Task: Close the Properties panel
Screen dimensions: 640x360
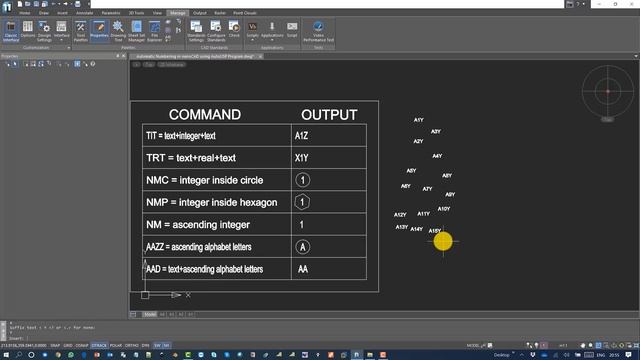Action: (x=124, y=56)
